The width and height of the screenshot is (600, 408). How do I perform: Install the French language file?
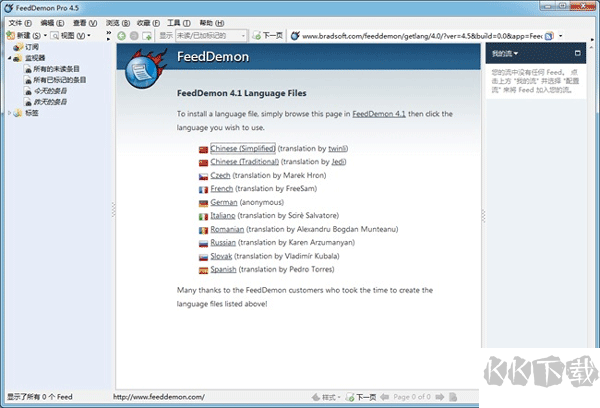[222, 189]
